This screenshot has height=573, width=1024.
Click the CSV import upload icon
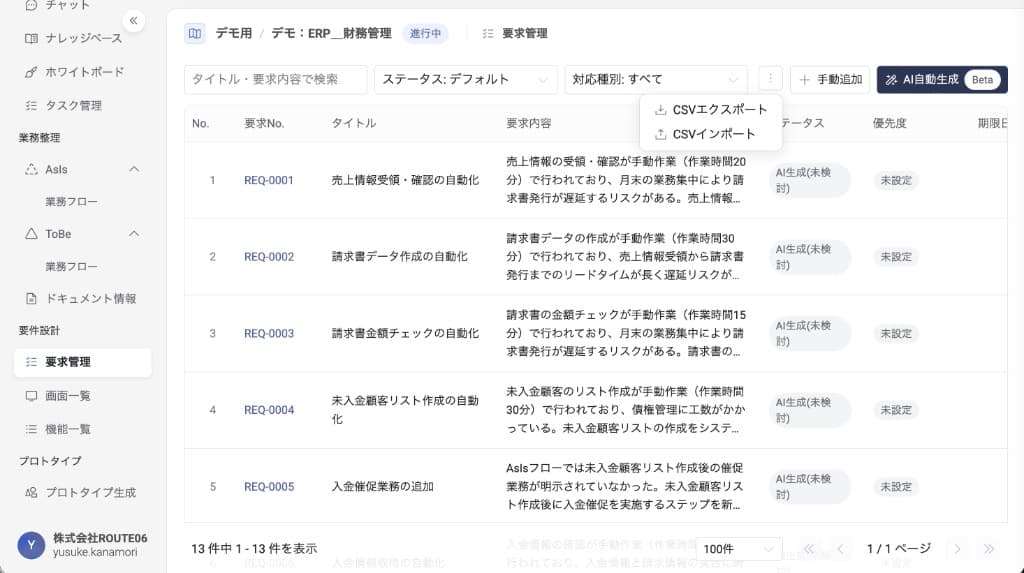660,134
